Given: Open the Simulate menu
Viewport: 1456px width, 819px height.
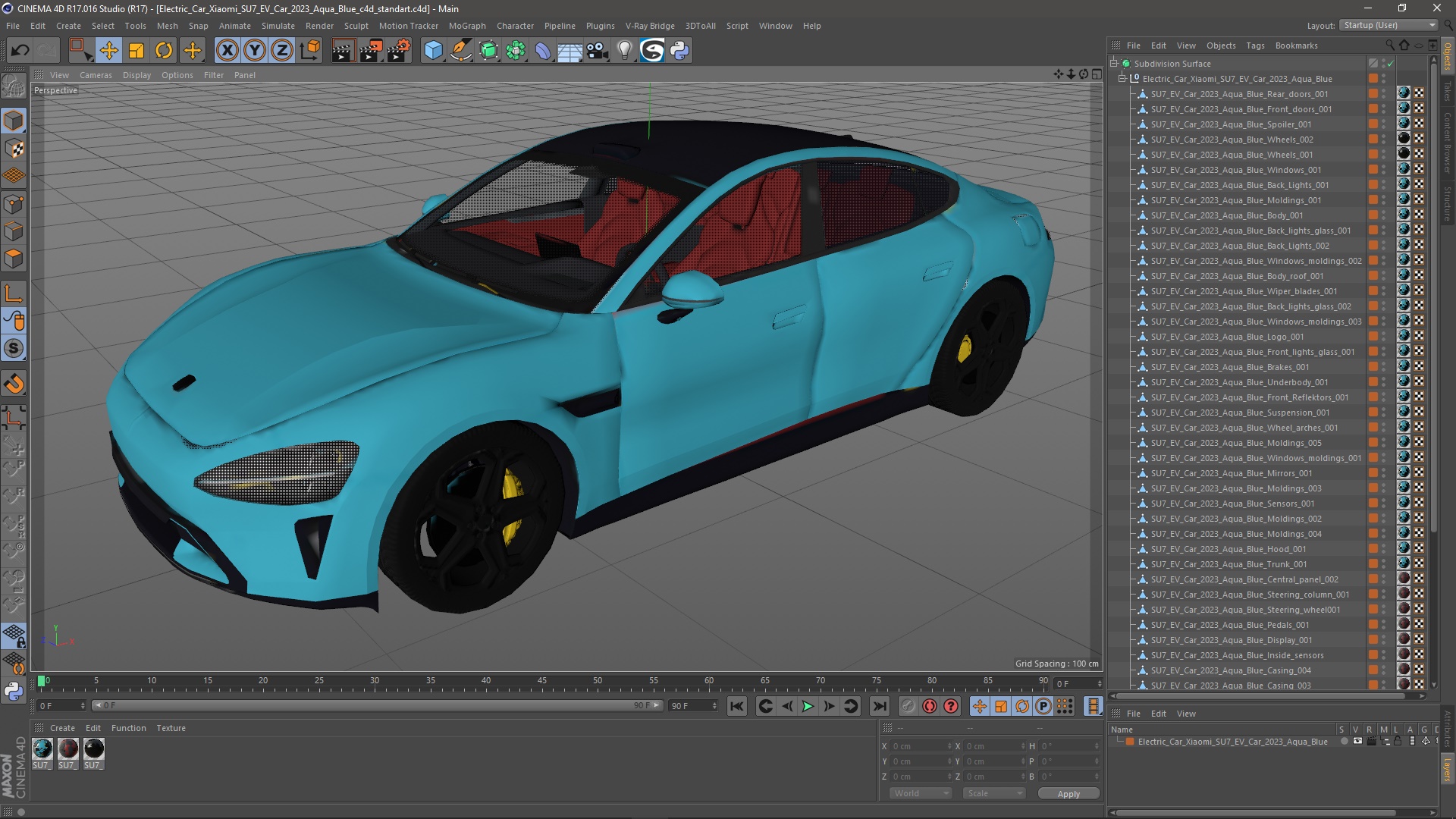Looking at the screenshot, I should click(x=278, y=26).
